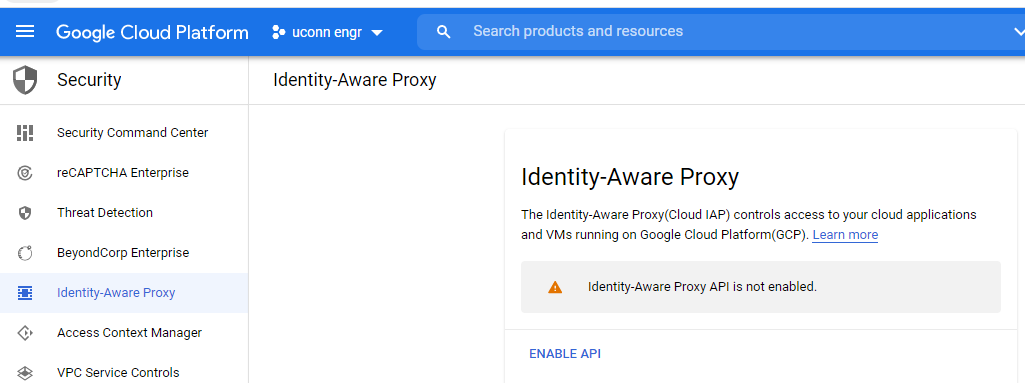
Task: Click the VPC Service Controls icon
Action: point(25,373)
